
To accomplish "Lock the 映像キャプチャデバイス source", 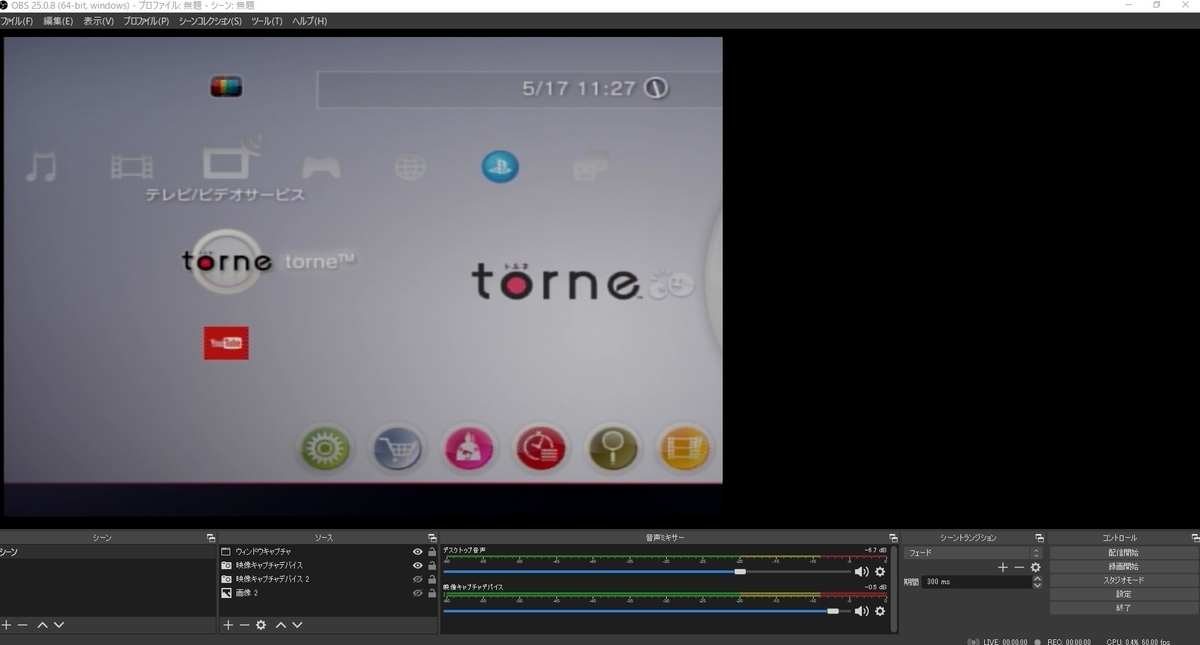I will (432, 565).
